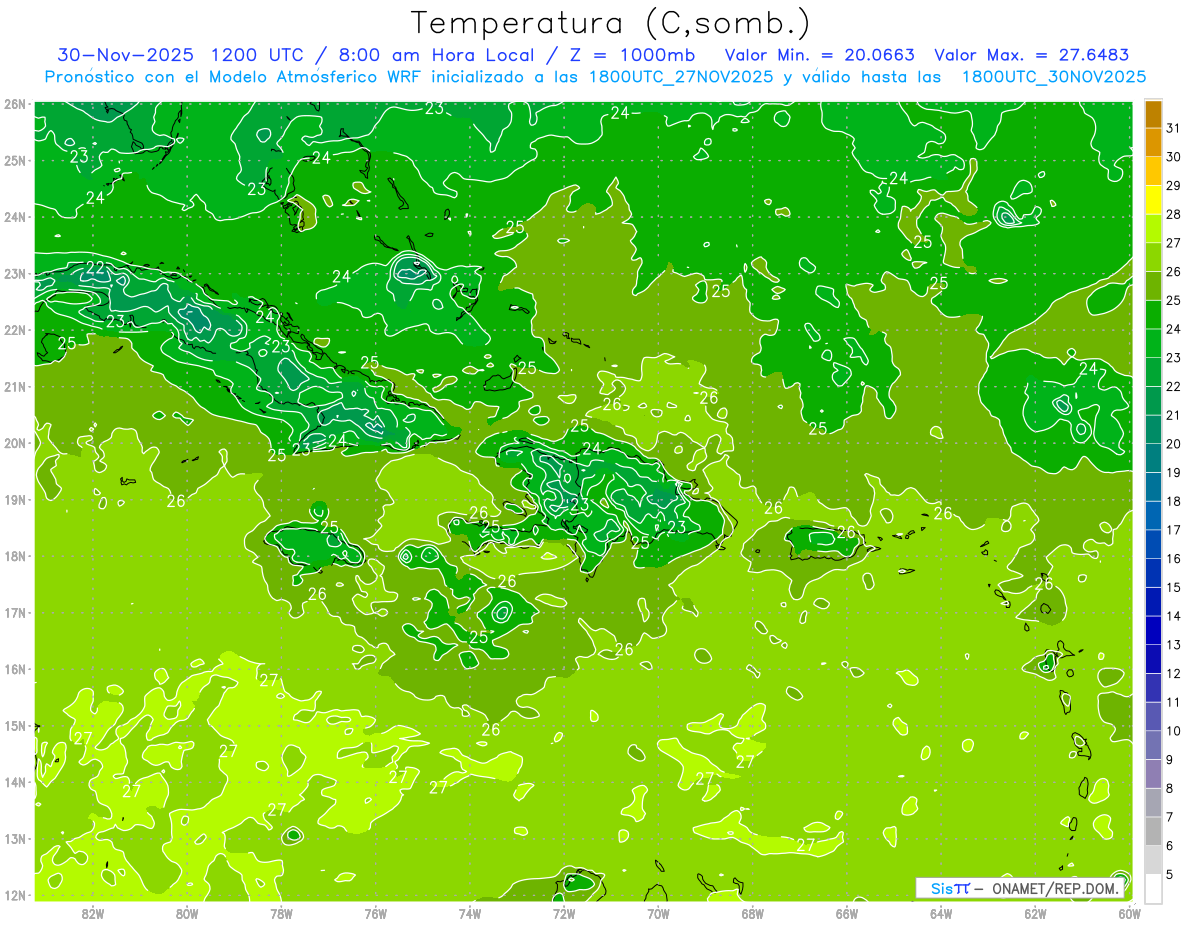Click the 5 value on the color scale

1170,874
